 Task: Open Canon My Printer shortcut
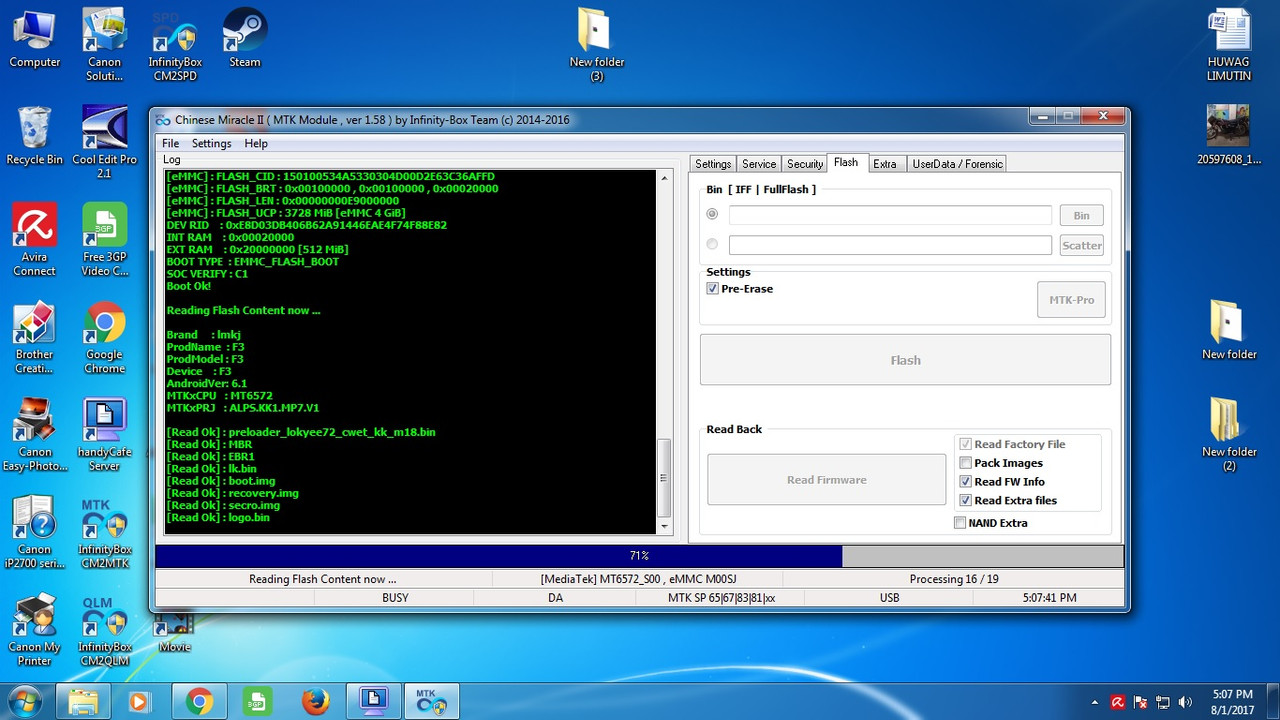coord(35,629)
